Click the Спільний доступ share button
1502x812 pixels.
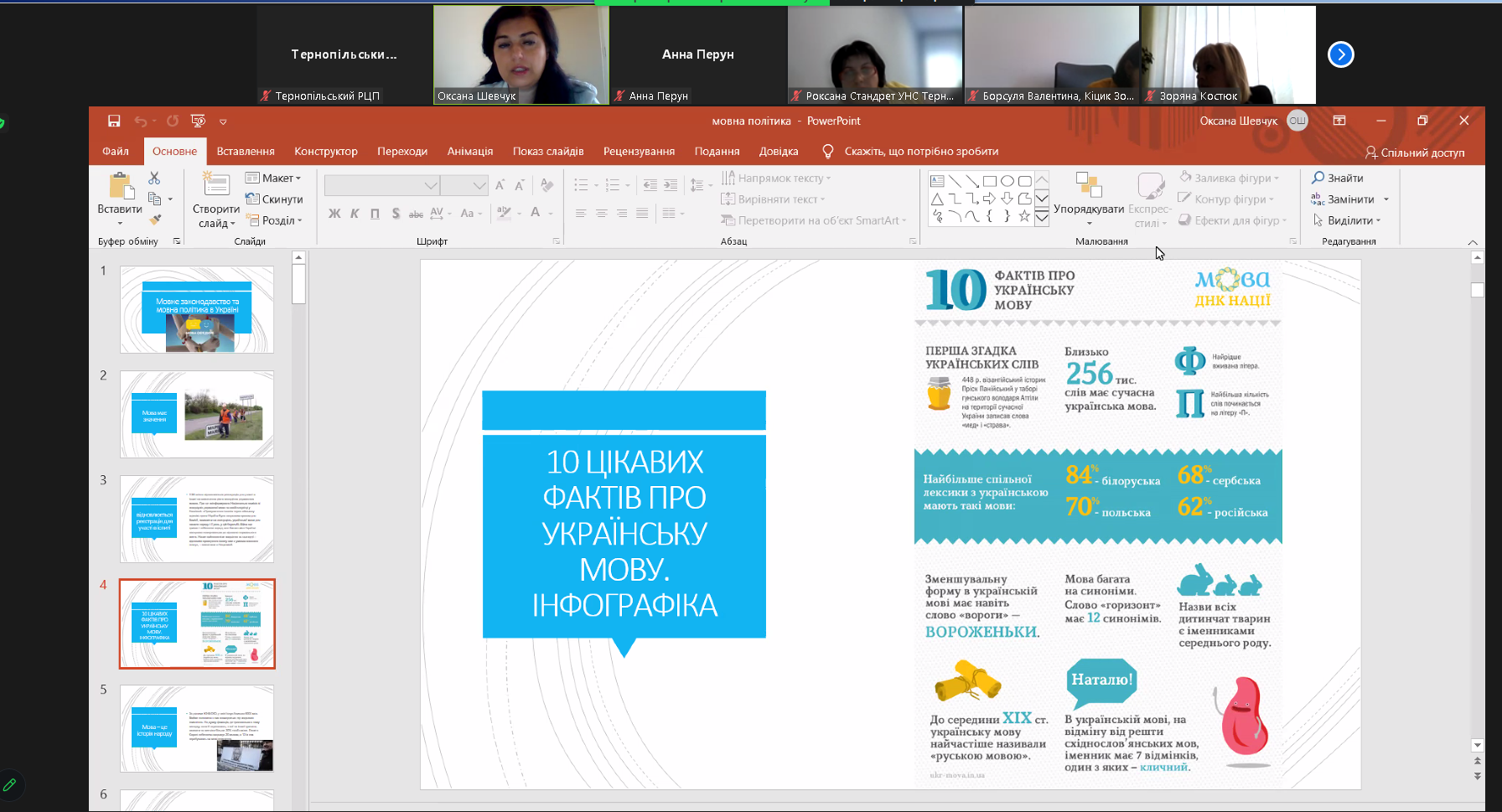(x=1415, y=153)
